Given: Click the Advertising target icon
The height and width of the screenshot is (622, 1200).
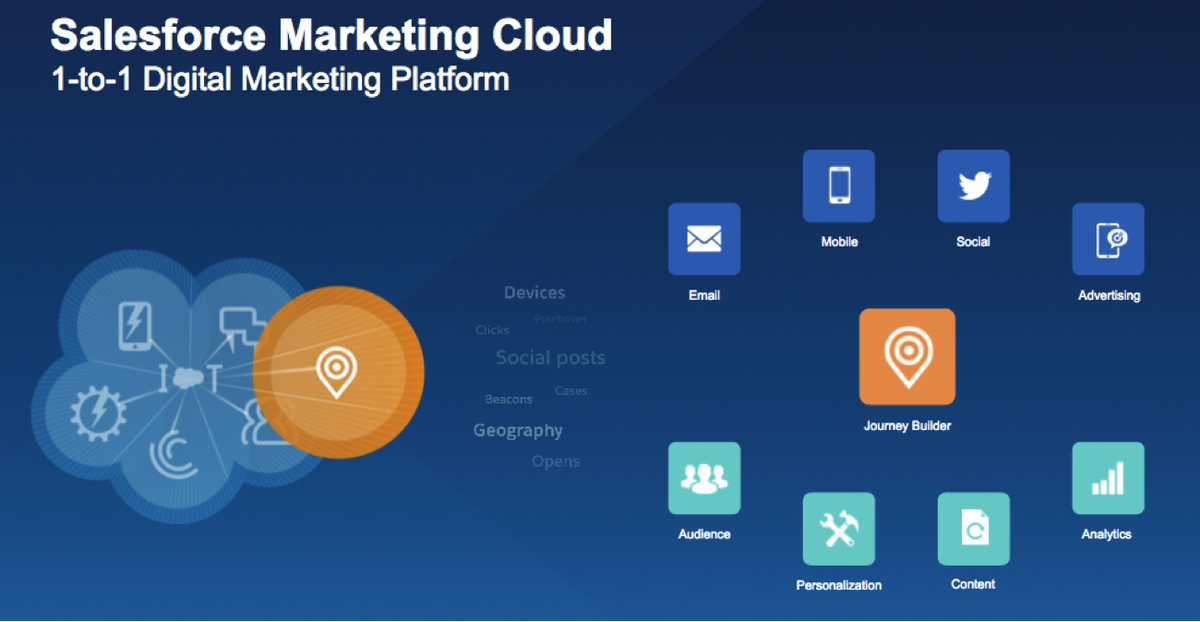Looking at the screenshot, I should click(x=1108, y=239).
